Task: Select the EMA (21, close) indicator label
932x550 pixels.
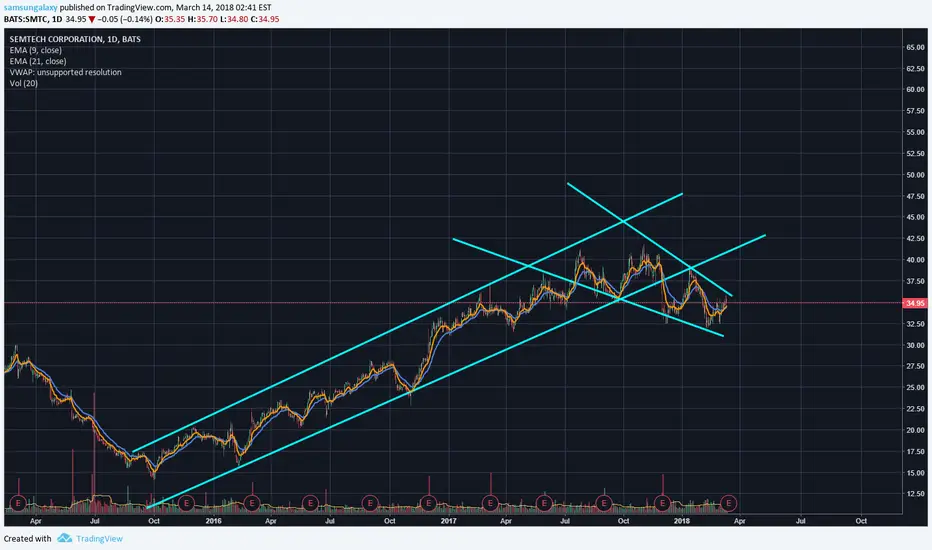Action: point(37,61)
